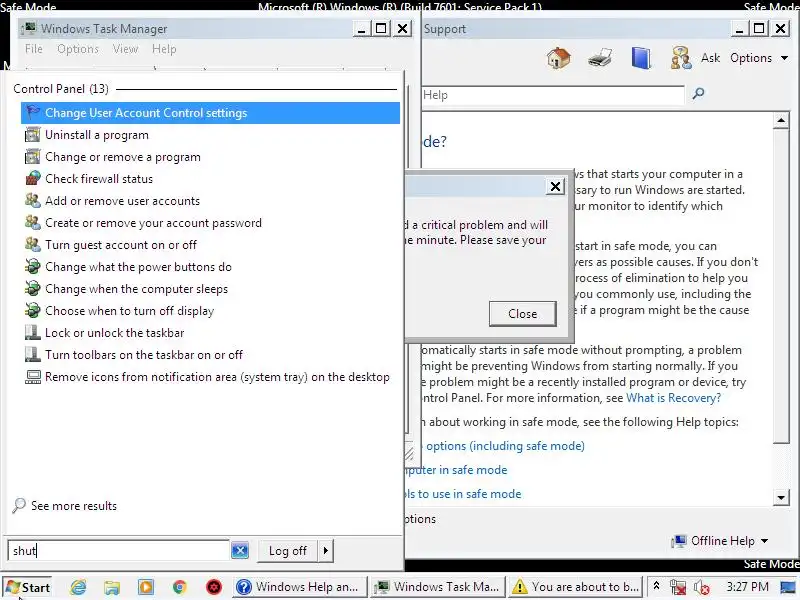Viewport: 800px width, 600px height.
Task: Open Task Manager Help menu
Action: [x=164, y=49]
